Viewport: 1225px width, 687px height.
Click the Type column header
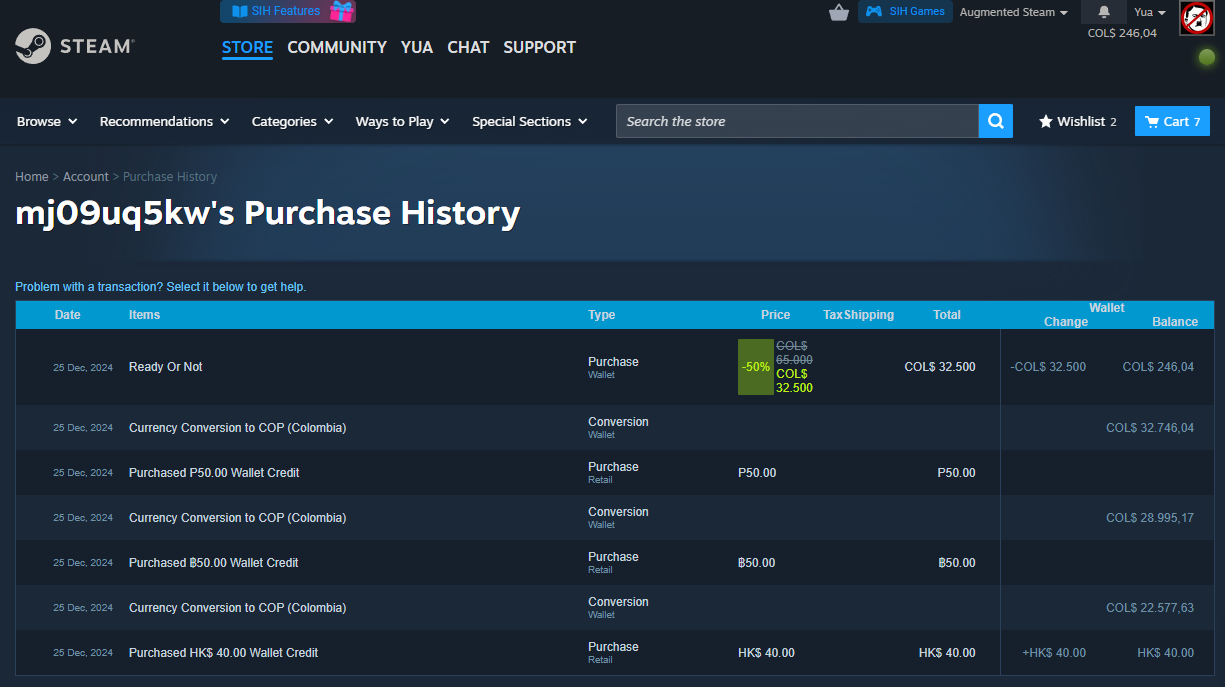[602, 315]
